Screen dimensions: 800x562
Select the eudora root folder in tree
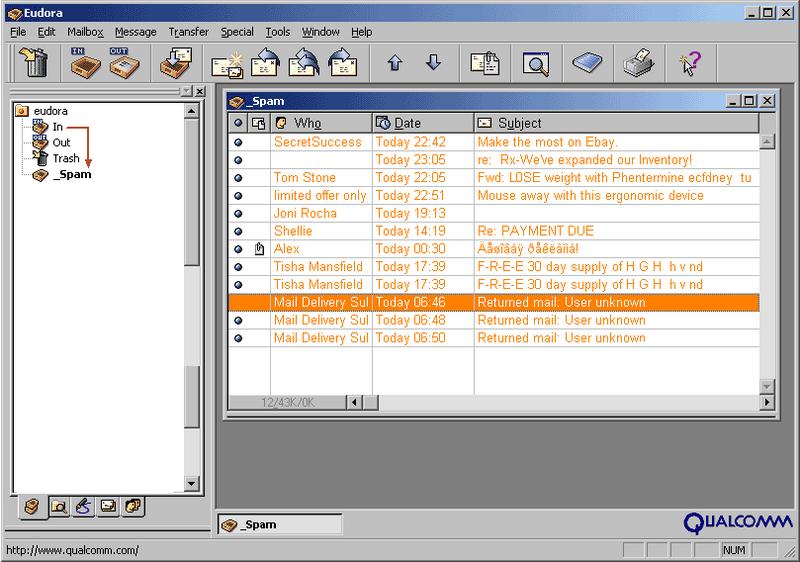(51, 111)
